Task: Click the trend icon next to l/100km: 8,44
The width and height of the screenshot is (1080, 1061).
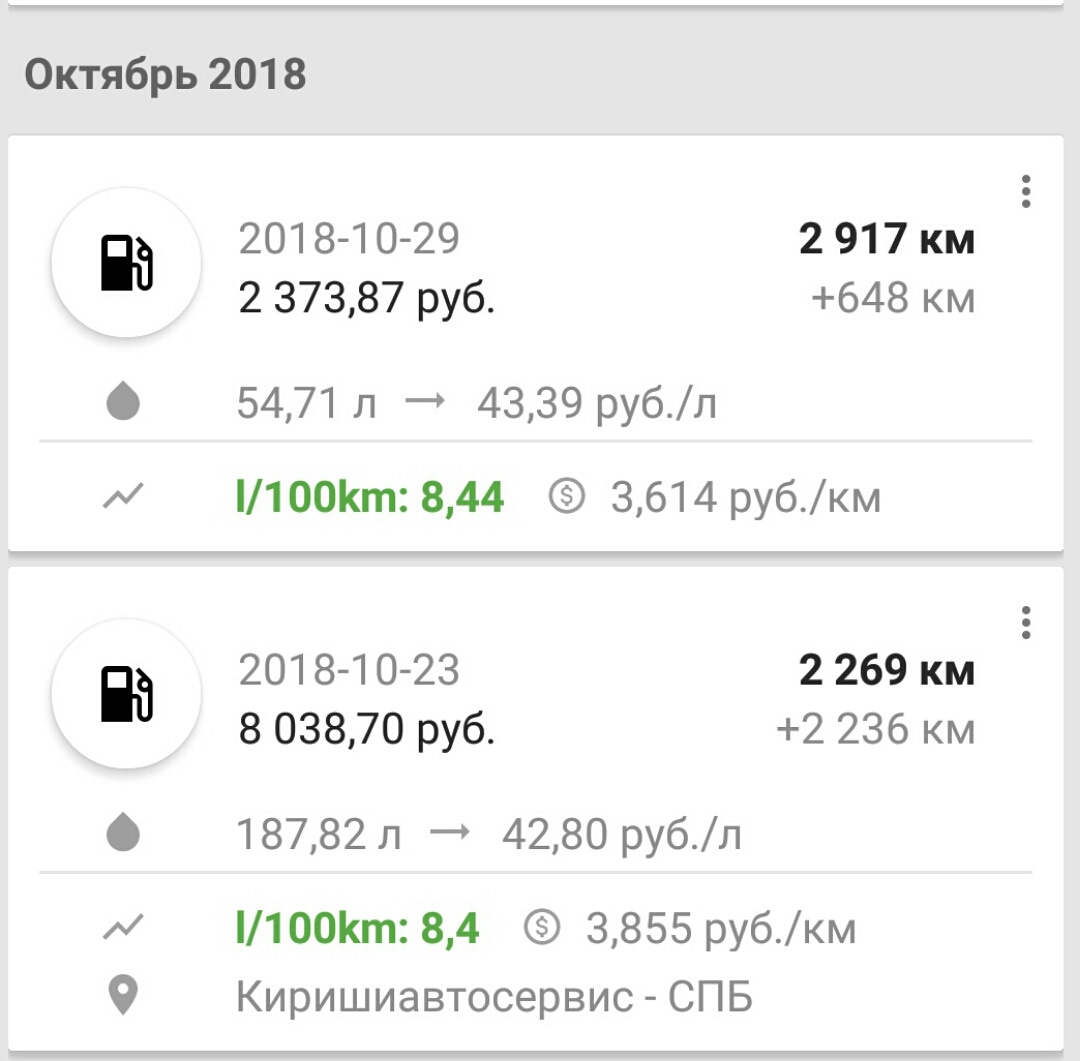Action: [x=123, y=495]
